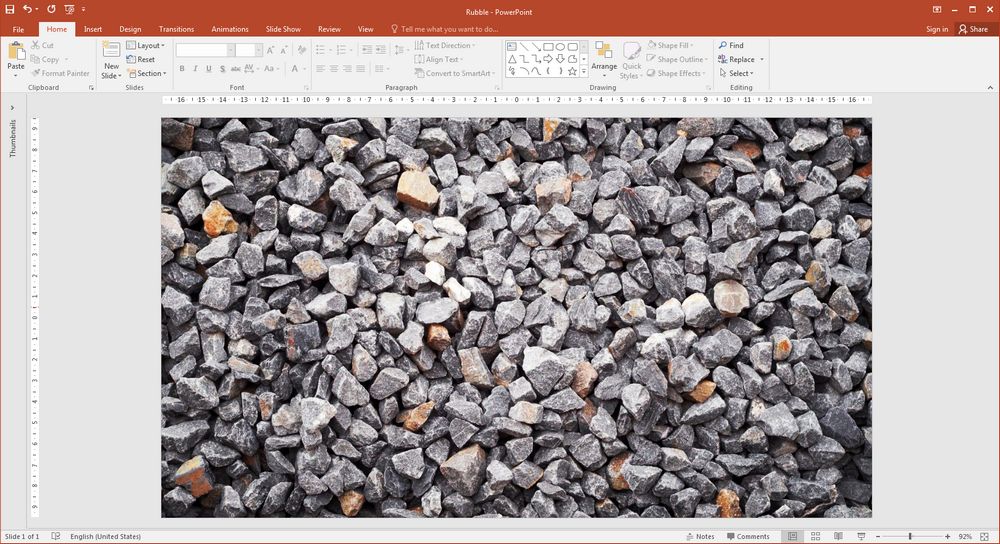Open the font size combo box
Viewport: 1000px width, 544px height.
248,50
